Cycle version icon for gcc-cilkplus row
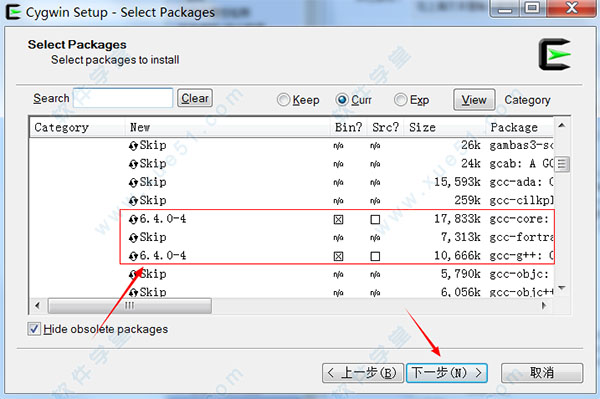The height and width of the screenshot is (399, 600). tap(133, 201)
